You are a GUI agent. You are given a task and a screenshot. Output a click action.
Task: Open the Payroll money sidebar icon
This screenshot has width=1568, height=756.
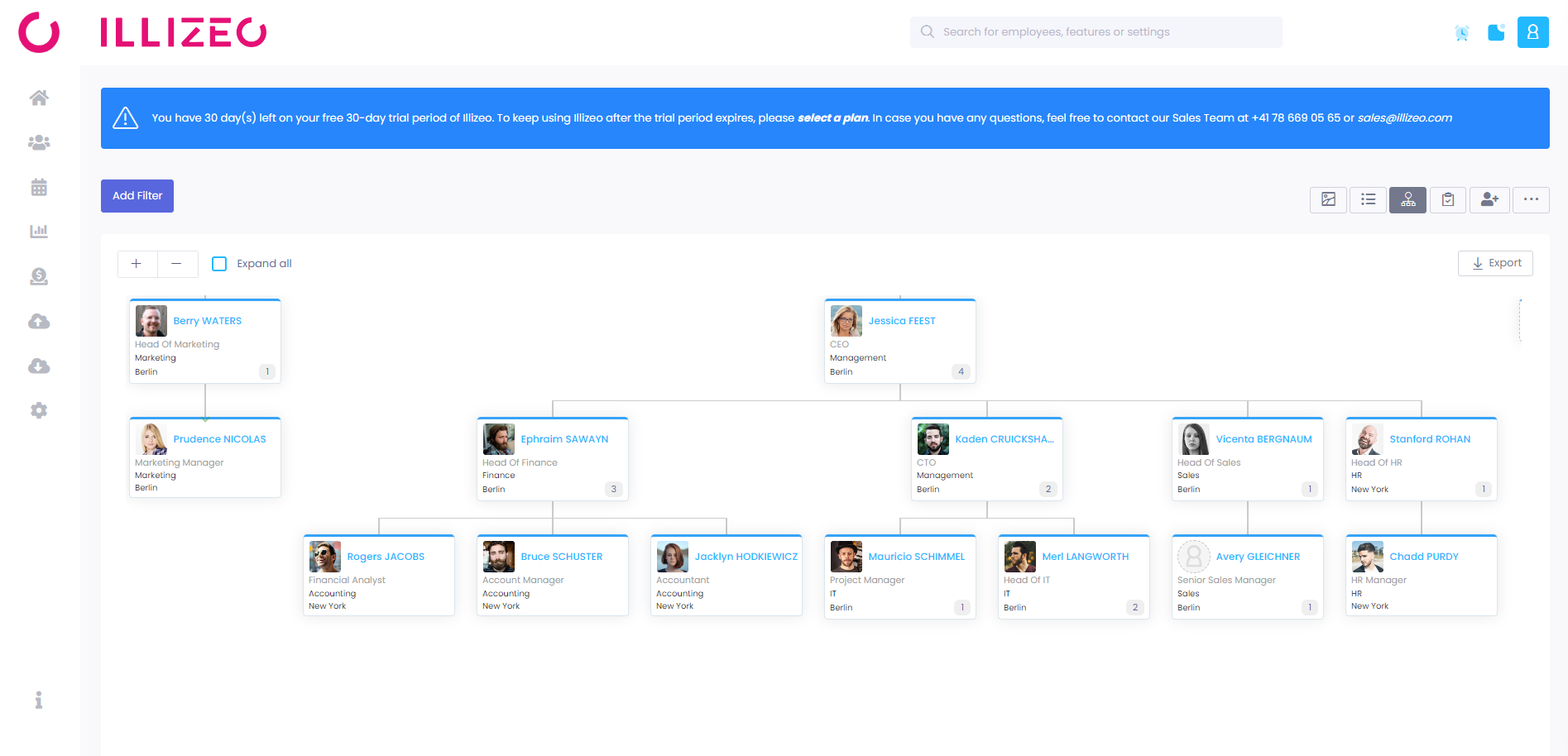click(x=39, y=276)
